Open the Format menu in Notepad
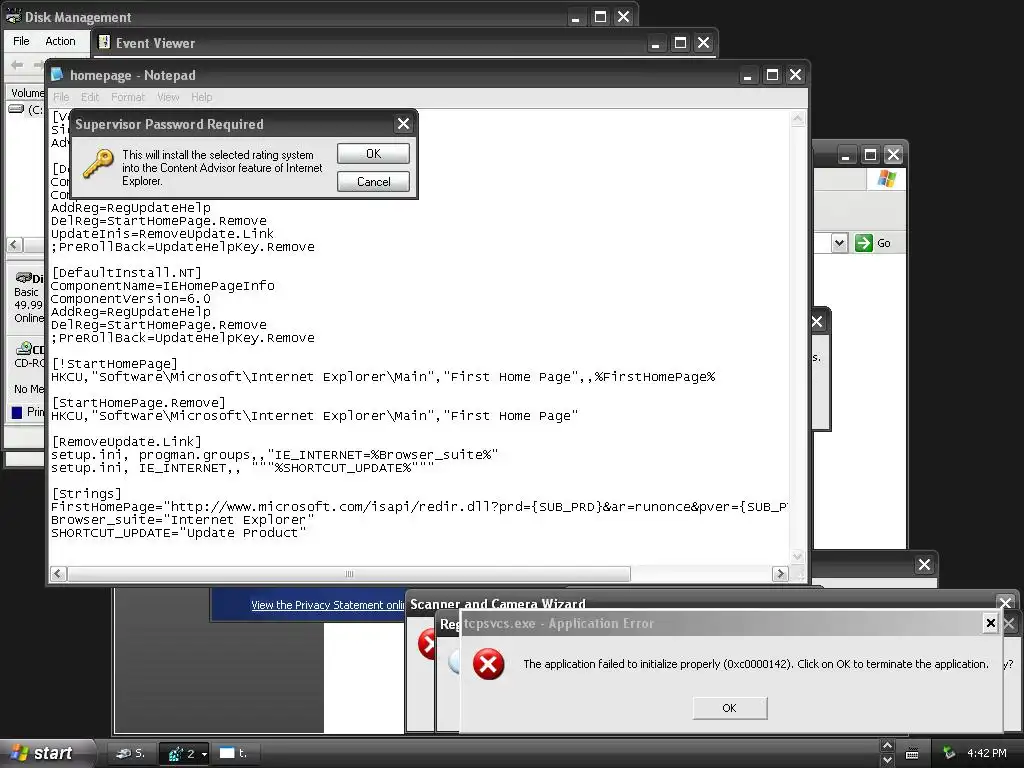Screen dimensions: 1024x768 click(127, 97)
